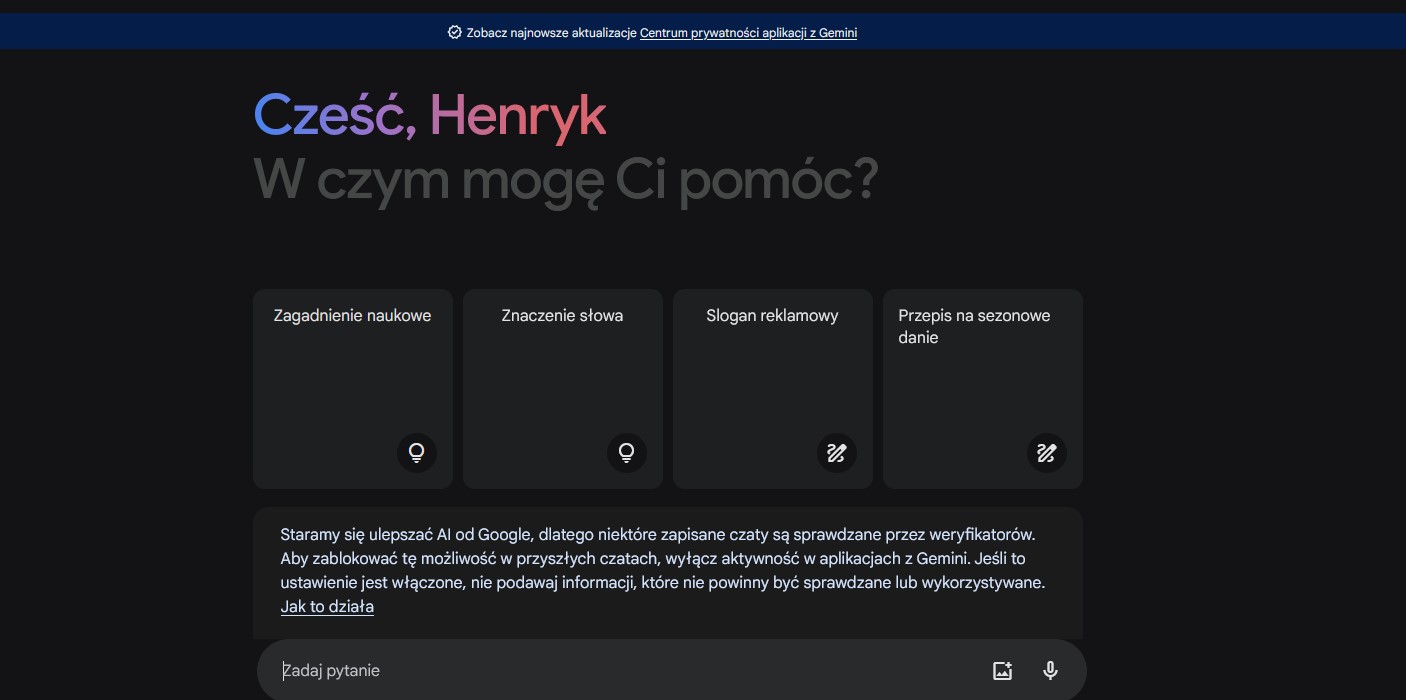The height and width of the screenshot is (700, 1406).
Task: Click the lightbulb icon on Znaczenie słowa card
Action: pos(627,453)
